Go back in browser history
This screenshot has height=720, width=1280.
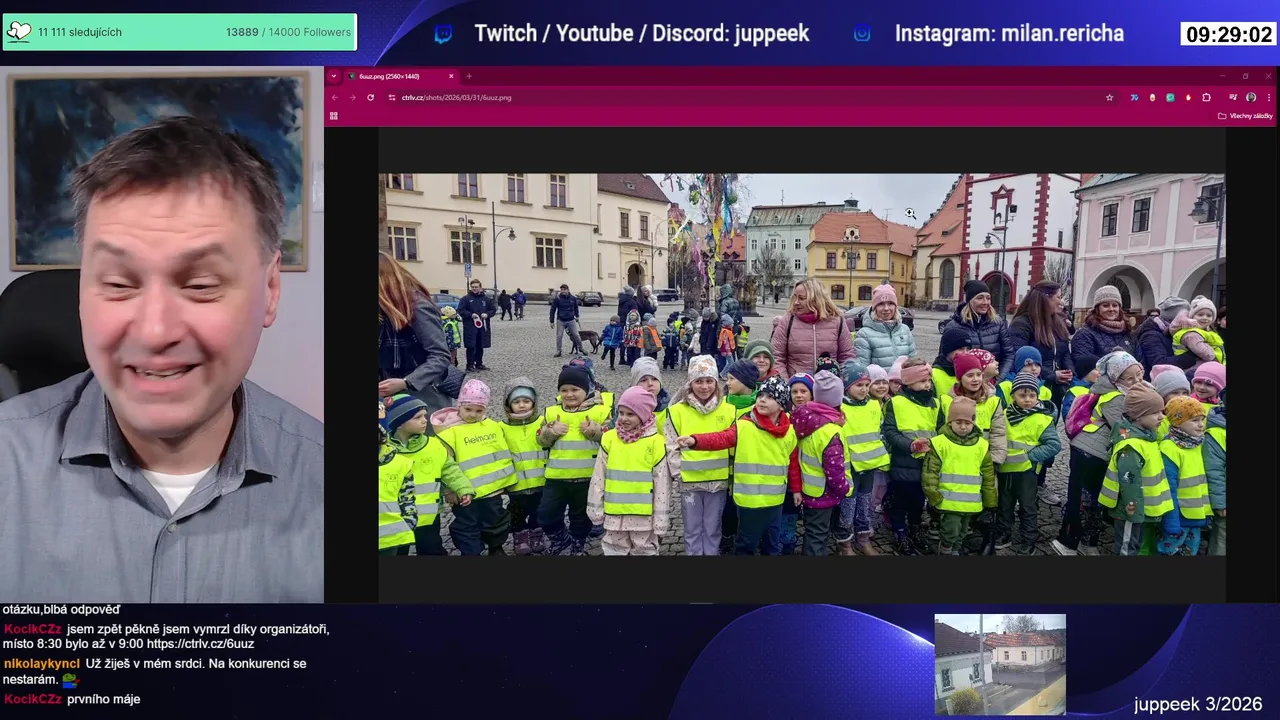coord(334,97)
